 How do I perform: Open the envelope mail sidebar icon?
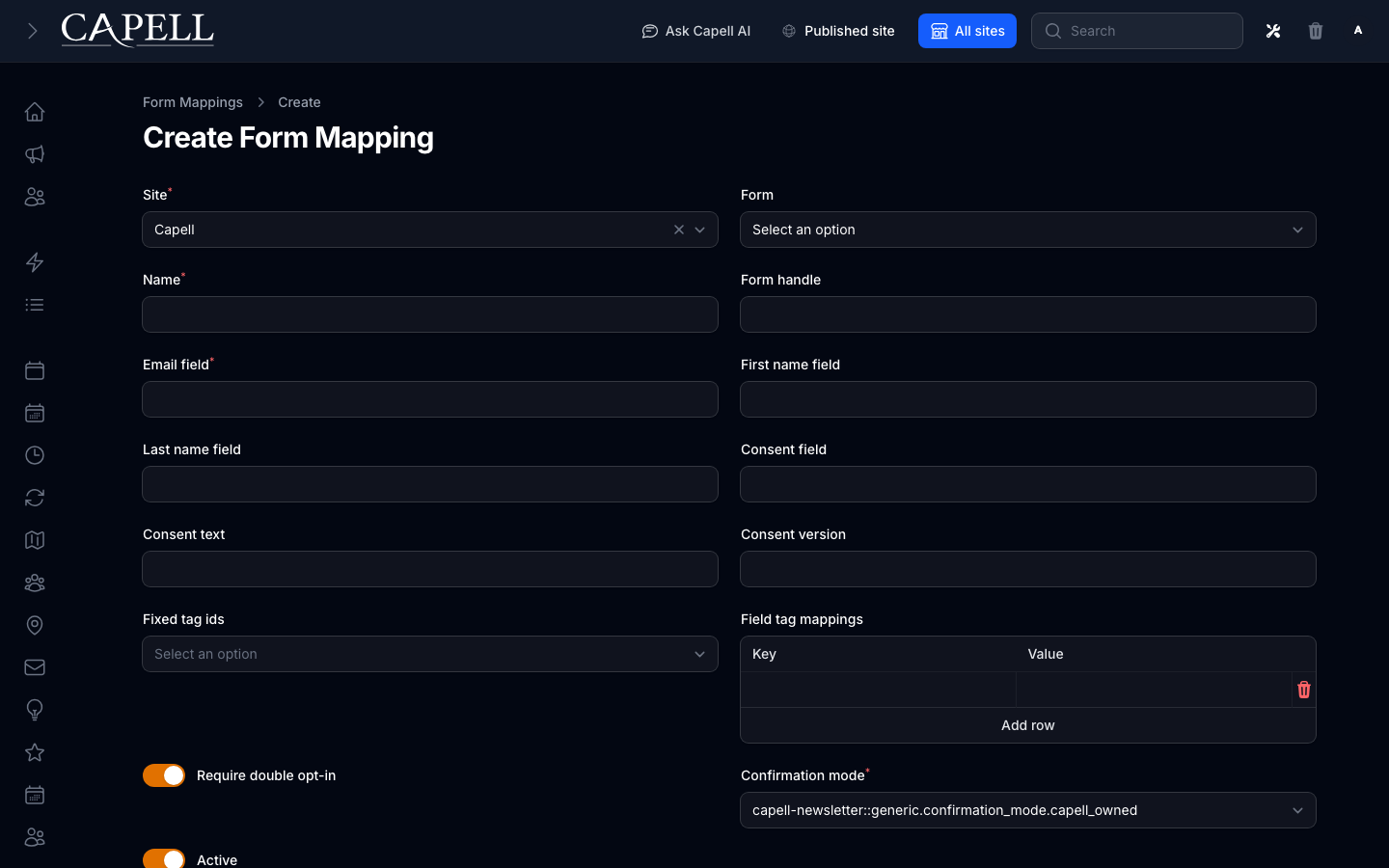tap(35, 667)
